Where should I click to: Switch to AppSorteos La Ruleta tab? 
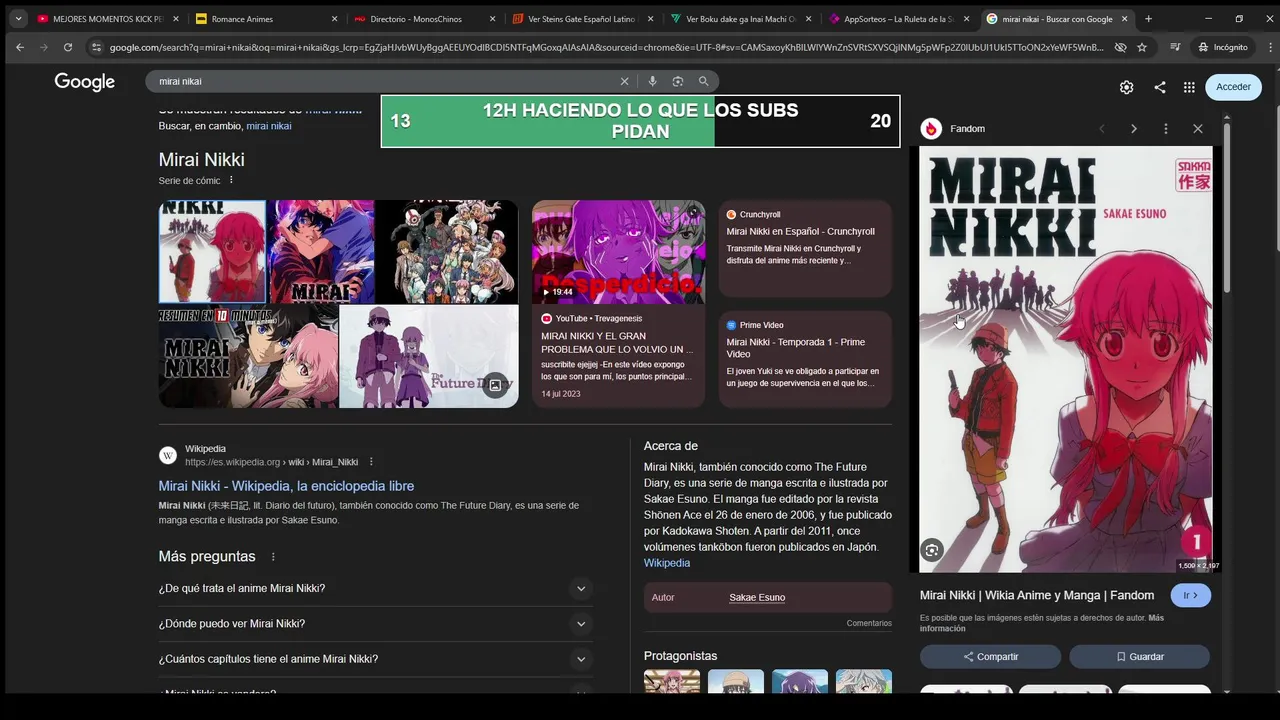click(x=898, y=18)
